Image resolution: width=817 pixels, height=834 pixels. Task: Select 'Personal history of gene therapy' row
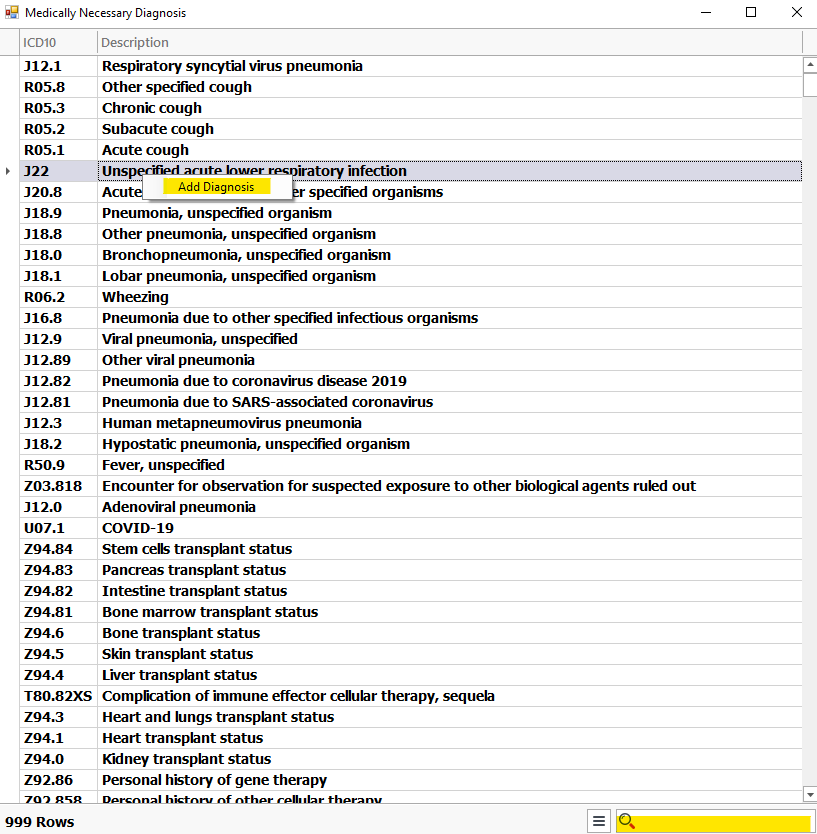(411, 780)
